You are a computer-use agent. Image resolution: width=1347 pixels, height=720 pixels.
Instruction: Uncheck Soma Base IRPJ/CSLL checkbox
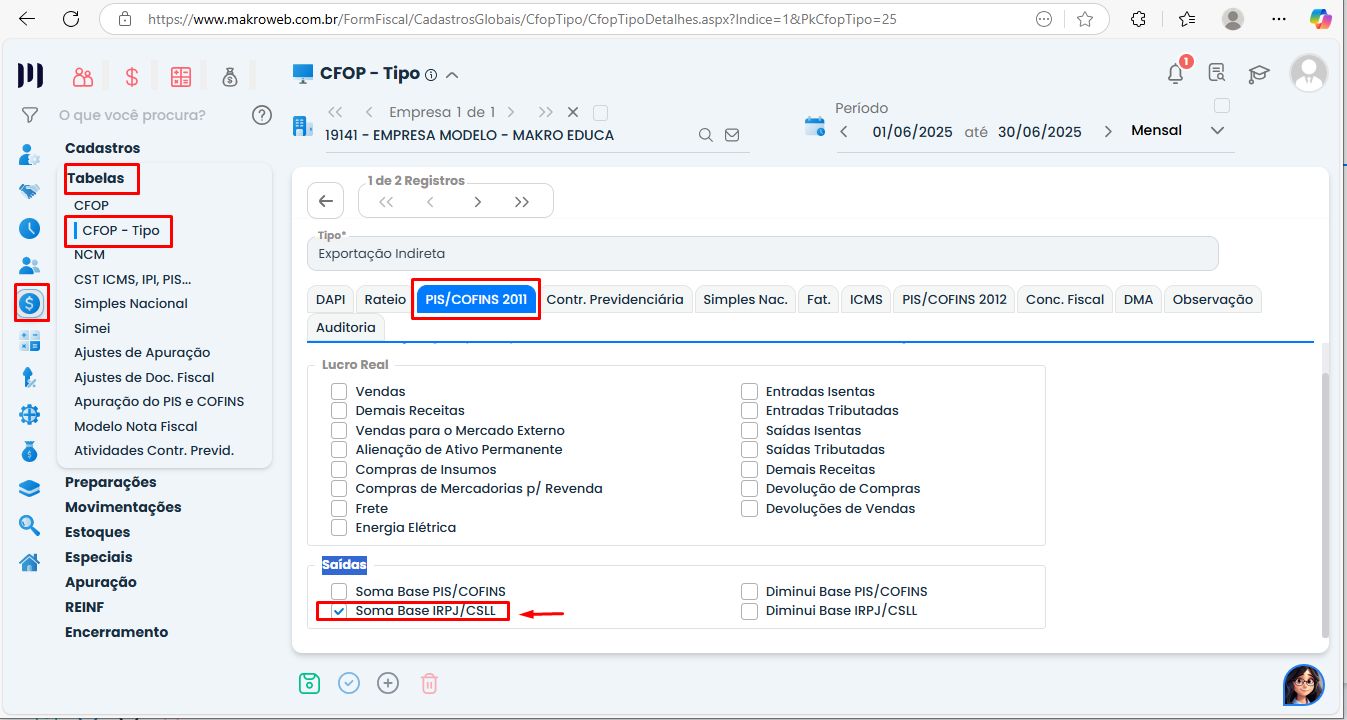click(340, 611)
